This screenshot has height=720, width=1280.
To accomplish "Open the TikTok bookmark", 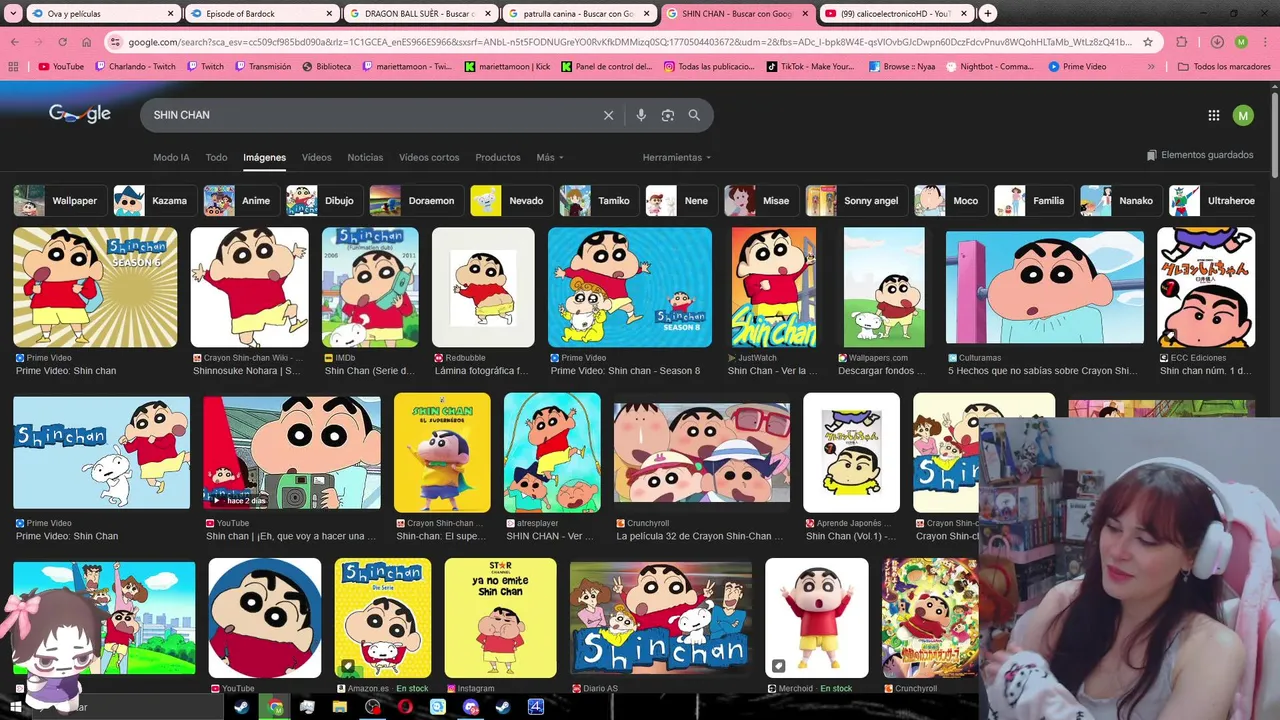I will [811, 67].
